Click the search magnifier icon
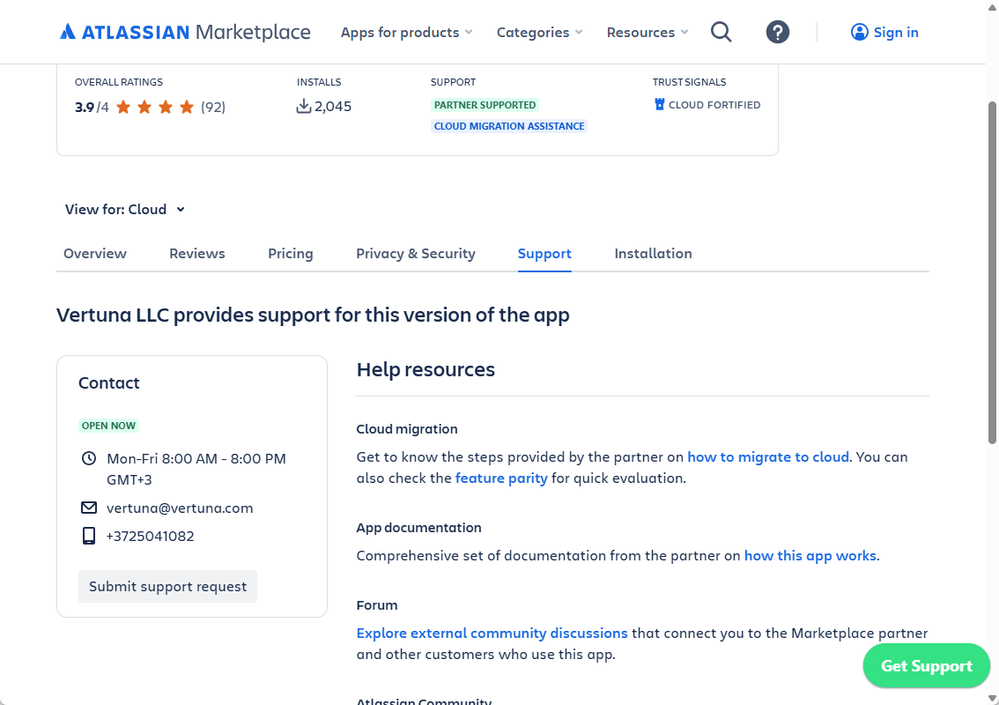The width and height of the screenshot is (999, 705). pos(721,32)
